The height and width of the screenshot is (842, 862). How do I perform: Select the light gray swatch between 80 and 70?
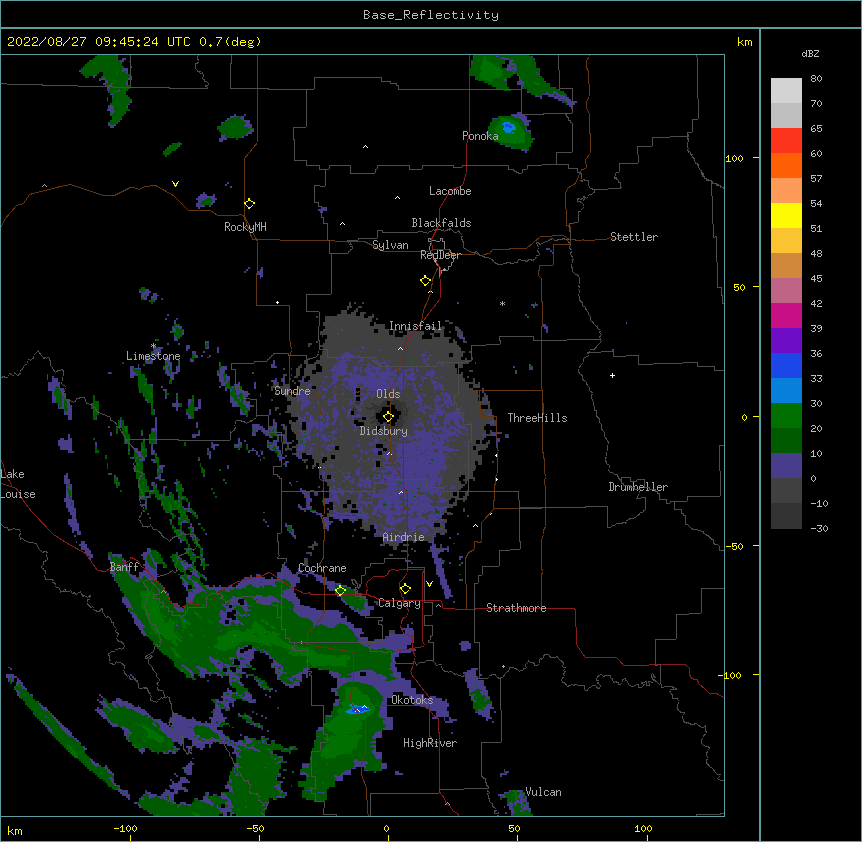(x=786, y=91)
